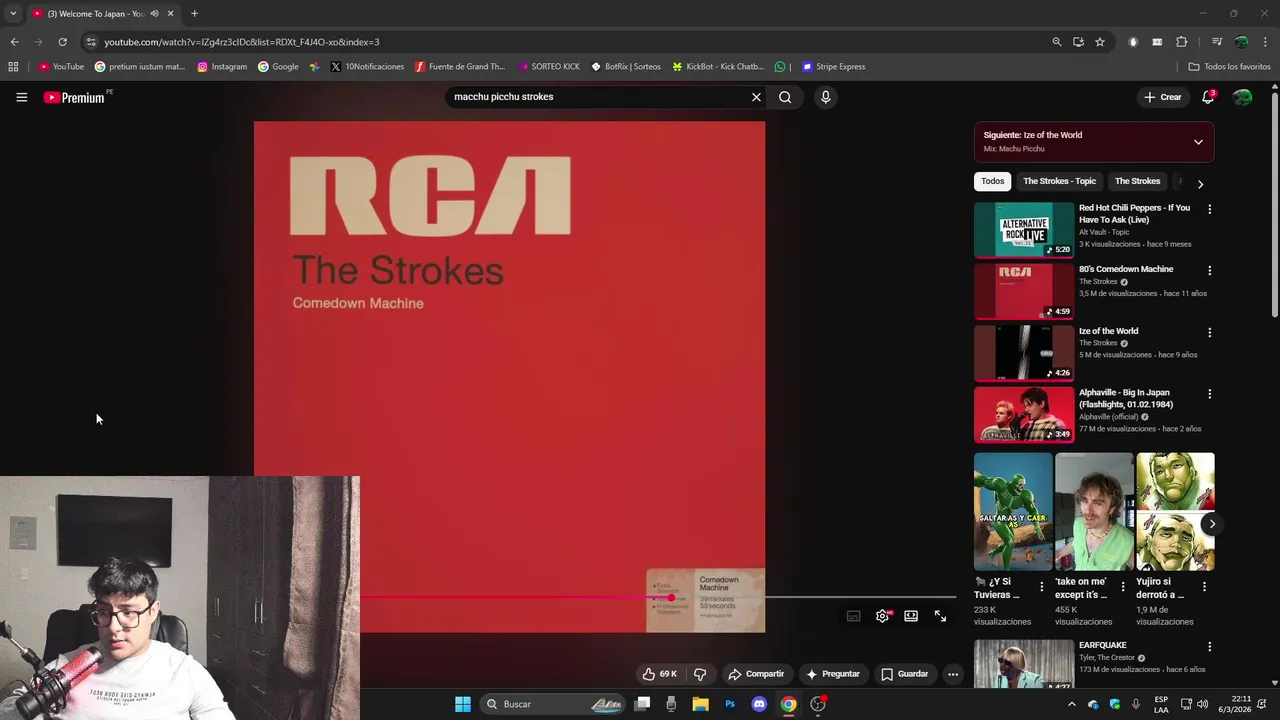Image resolution: width=1280 pixels, height=720 pixels.
Task: Open the Stripe Express bookmark
Action: [833, 67]
